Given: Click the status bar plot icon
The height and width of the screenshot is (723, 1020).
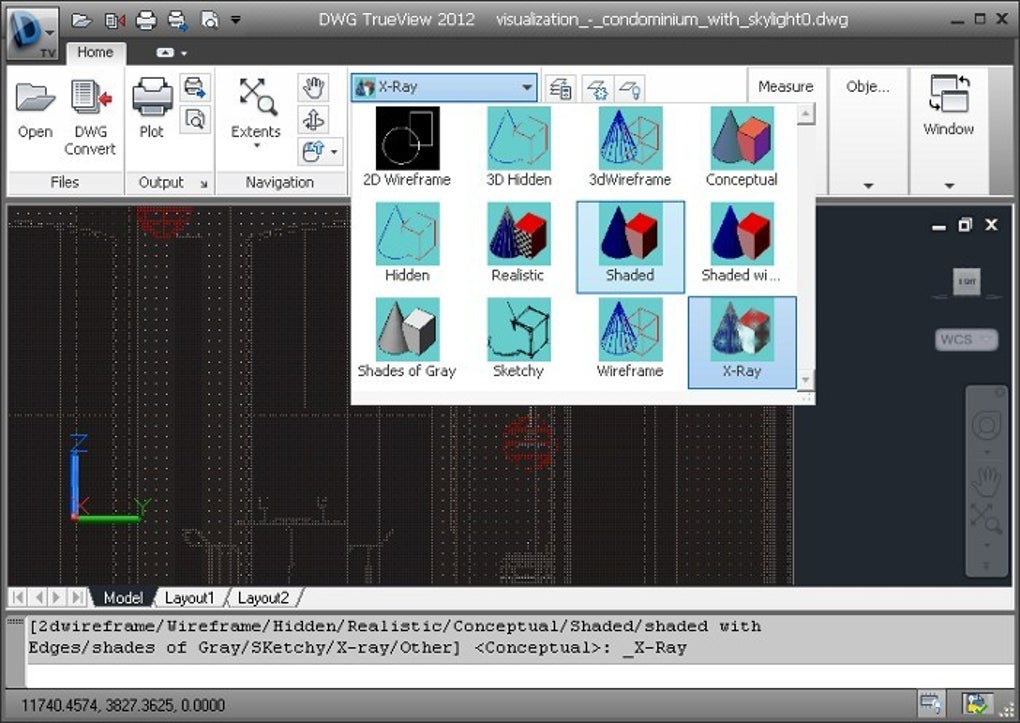Looking at the screenshot, I should 931,703.
